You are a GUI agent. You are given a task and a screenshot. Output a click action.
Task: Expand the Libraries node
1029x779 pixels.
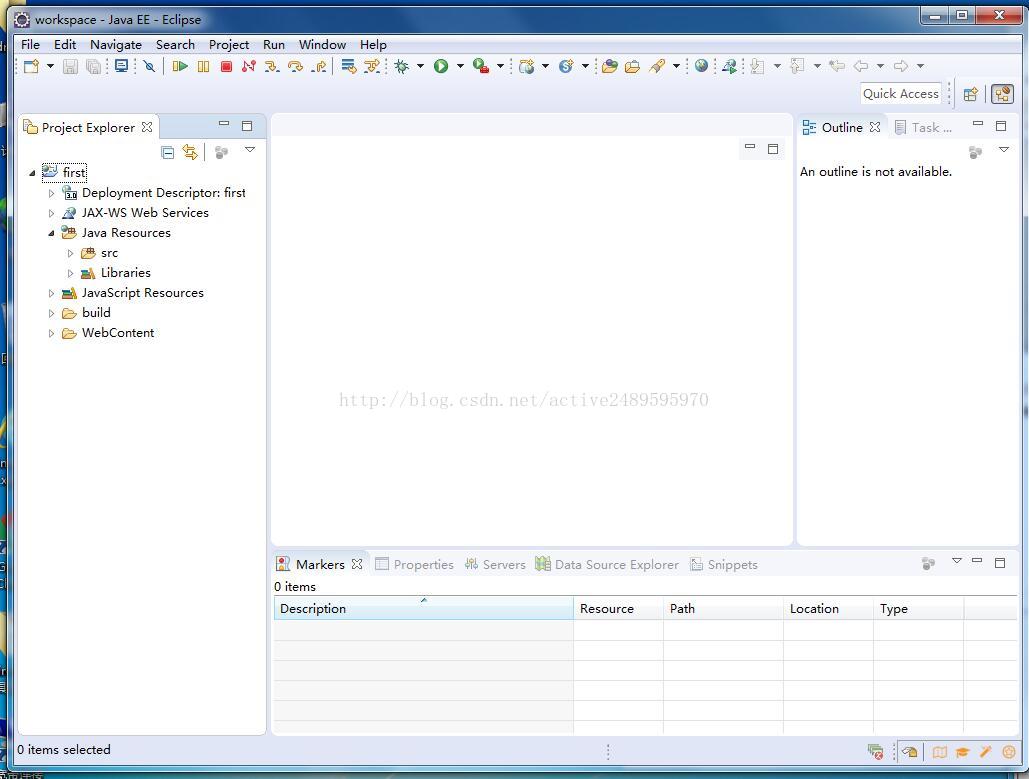point(70,273)
